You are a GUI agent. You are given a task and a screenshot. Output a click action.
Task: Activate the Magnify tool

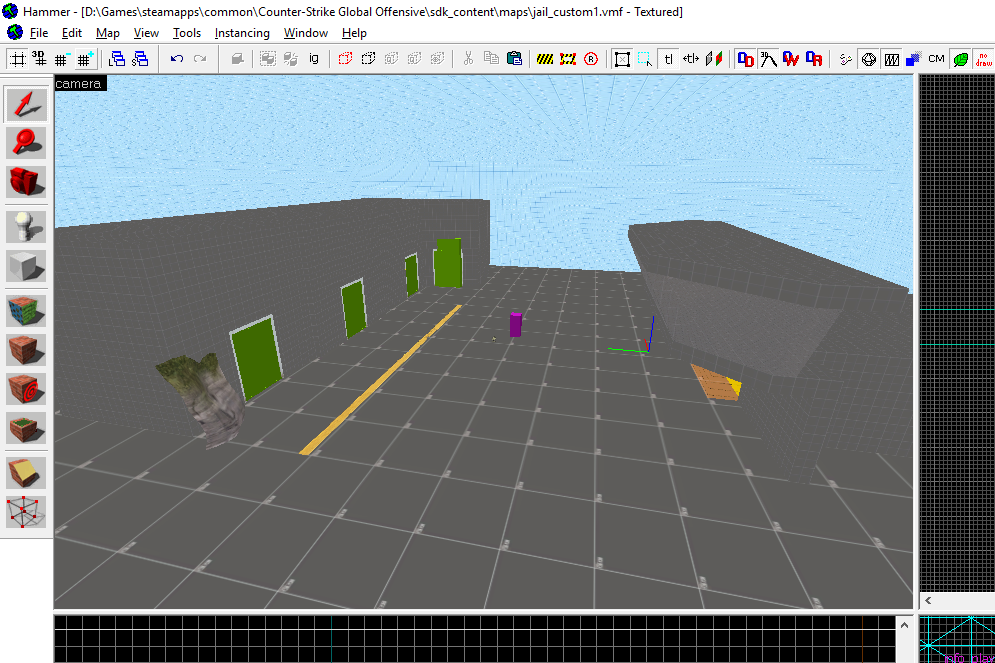pos(26,143)
